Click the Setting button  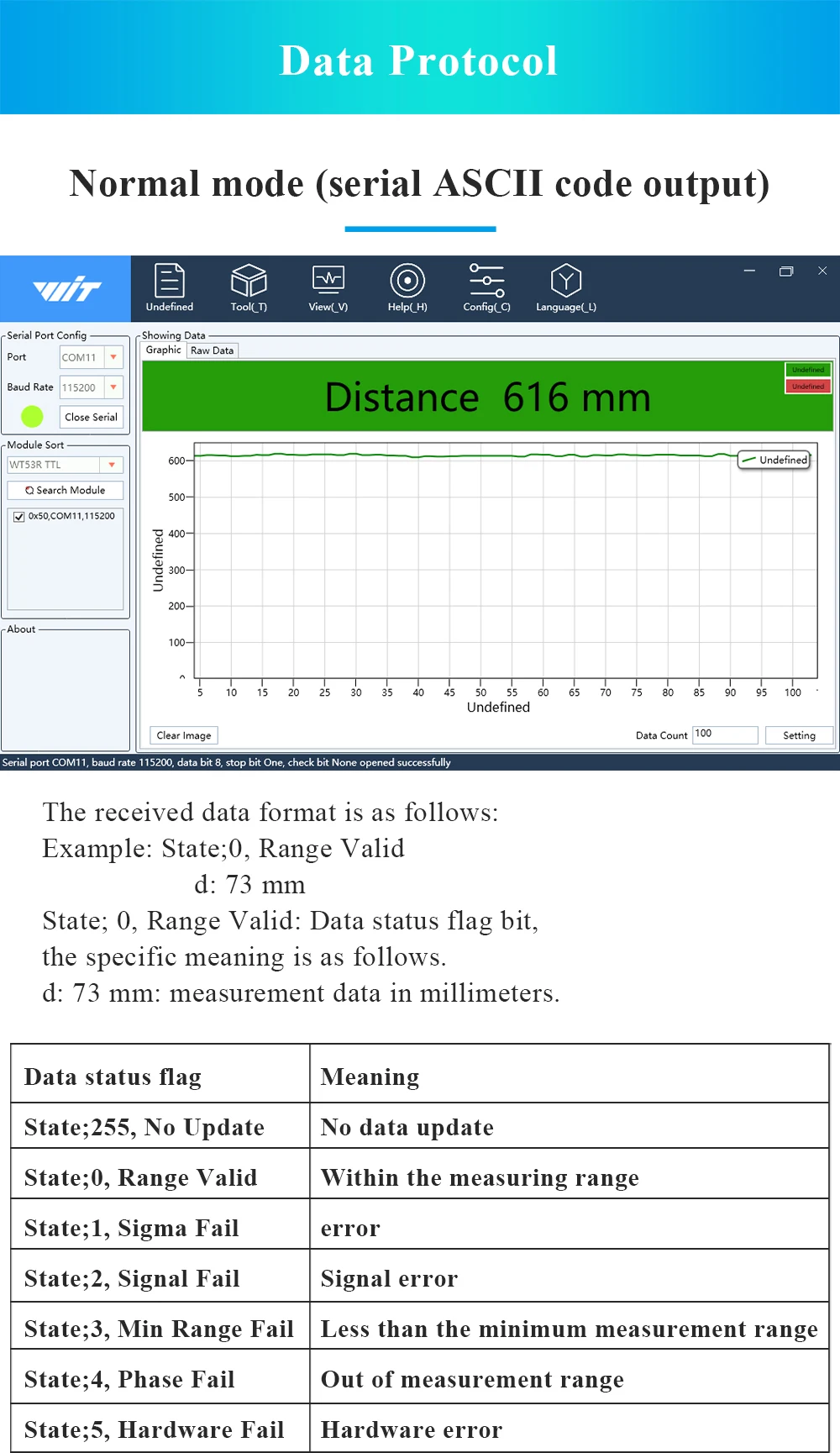click(x=799, y=735)
